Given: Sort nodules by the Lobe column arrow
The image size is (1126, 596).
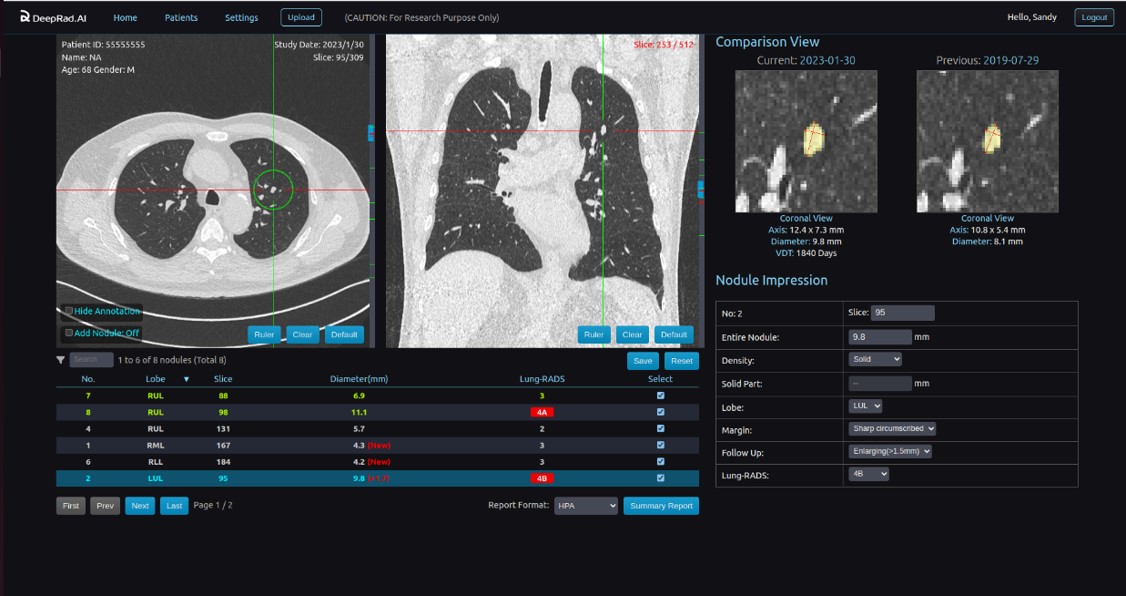Looking at the screenshot, I should coord(185,380).
